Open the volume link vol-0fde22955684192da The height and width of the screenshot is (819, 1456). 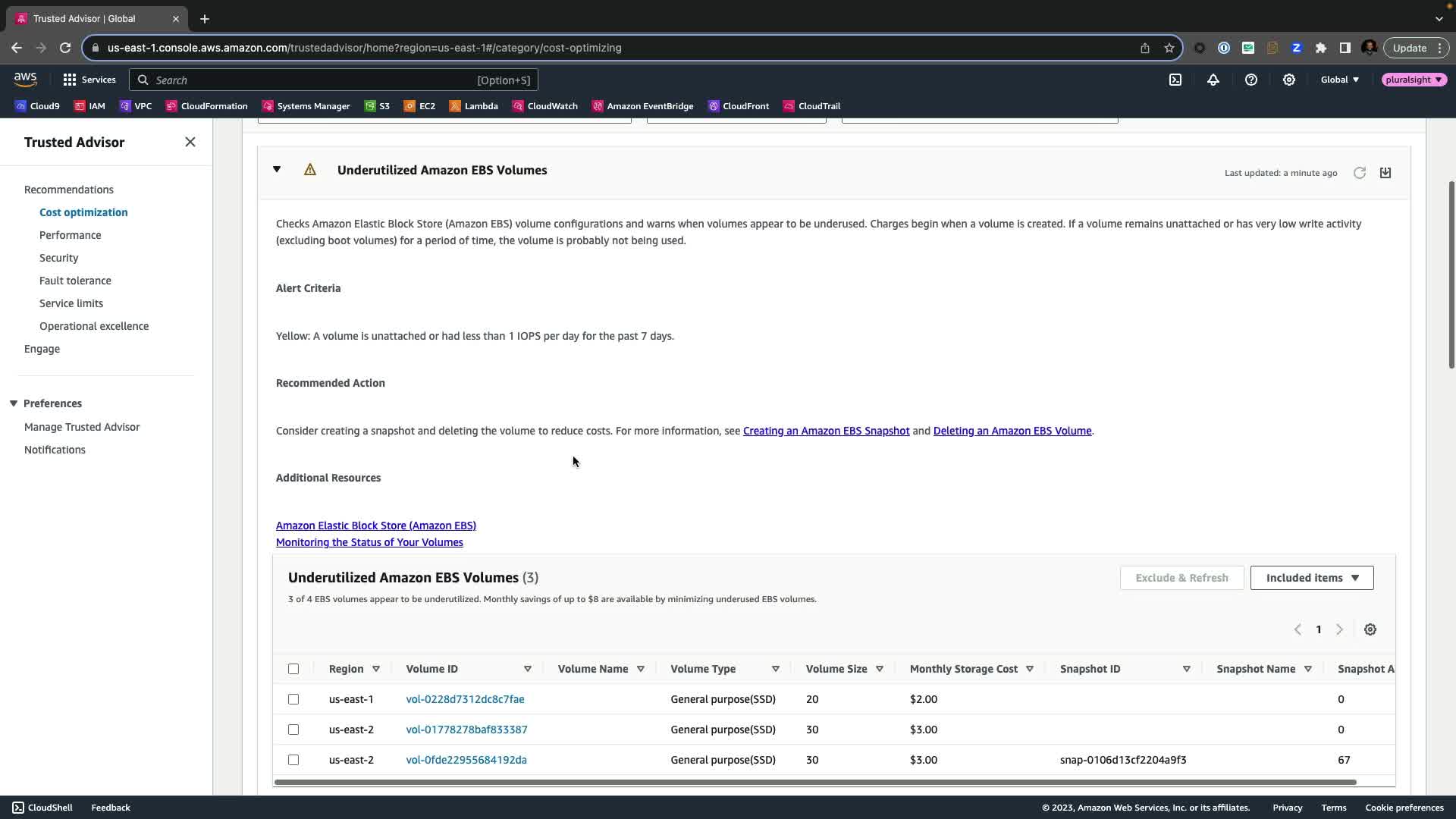(466, 760)
